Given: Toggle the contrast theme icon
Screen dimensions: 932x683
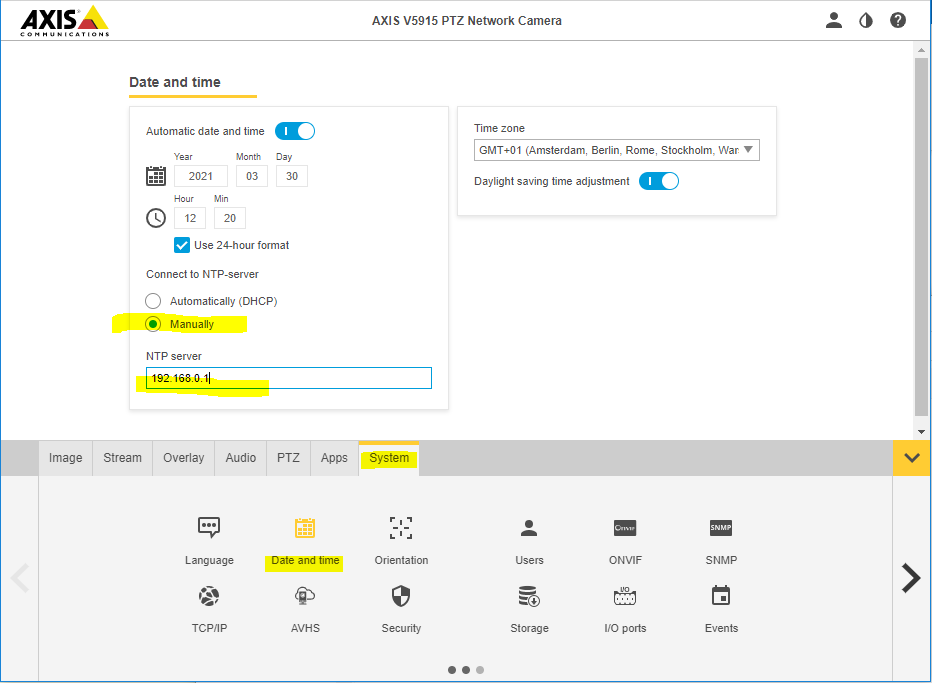Looking at the screenshot, I should pyautogui.click(x=866, y=21).
